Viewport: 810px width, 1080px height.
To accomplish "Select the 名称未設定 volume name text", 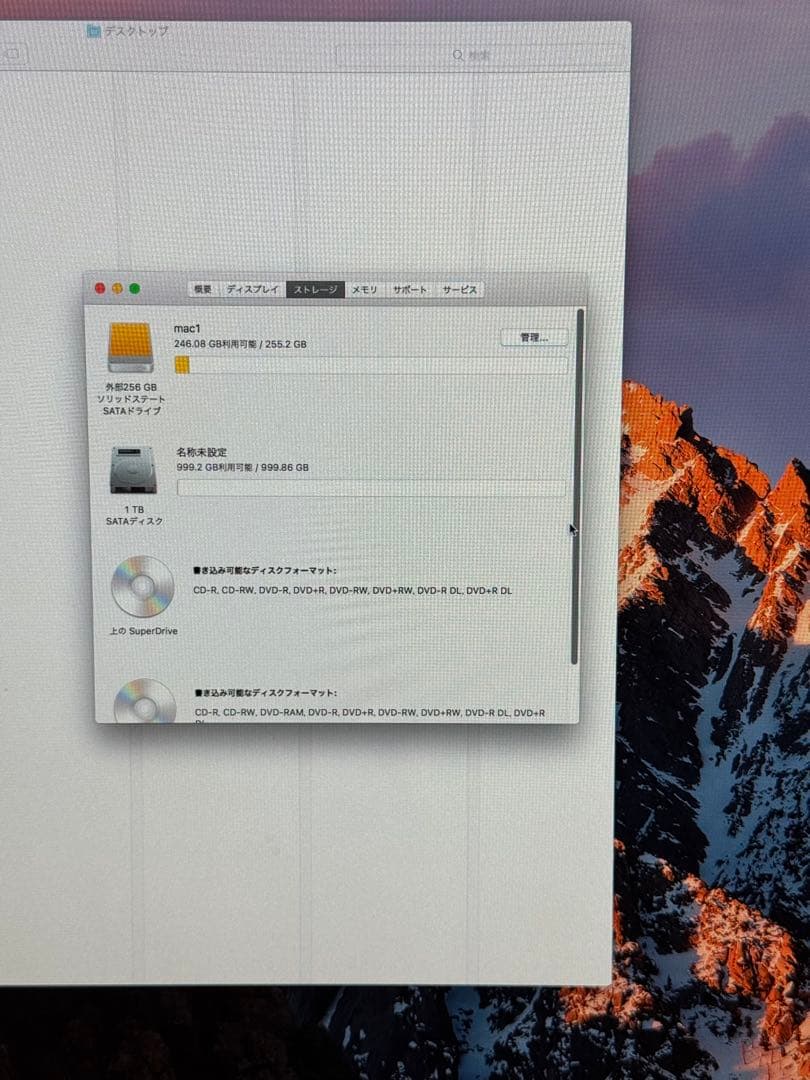I will [x=200, y=452].
